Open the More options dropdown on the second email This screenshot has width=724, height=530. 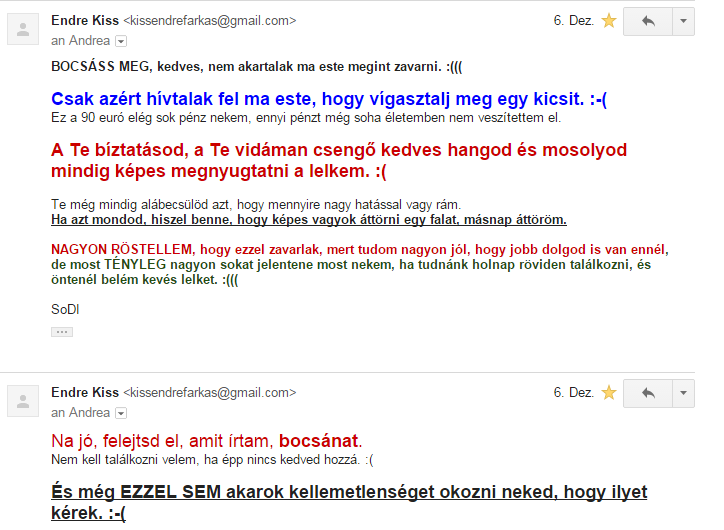pyautogui.click(x=683, y=393)
